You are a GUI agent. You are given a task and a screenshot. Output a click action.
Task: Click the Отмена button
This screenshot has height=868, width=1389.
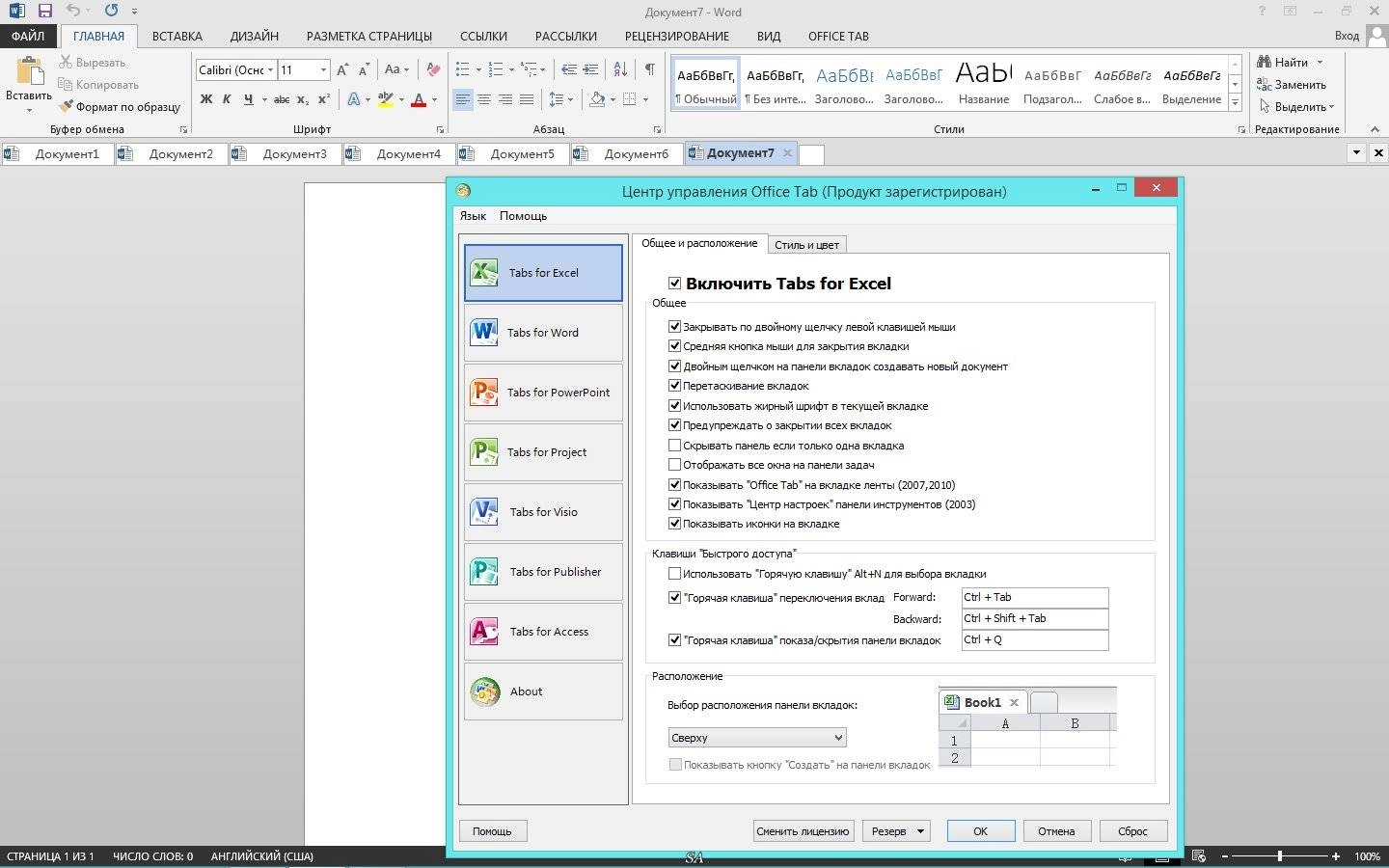(x=1056, y=831)
